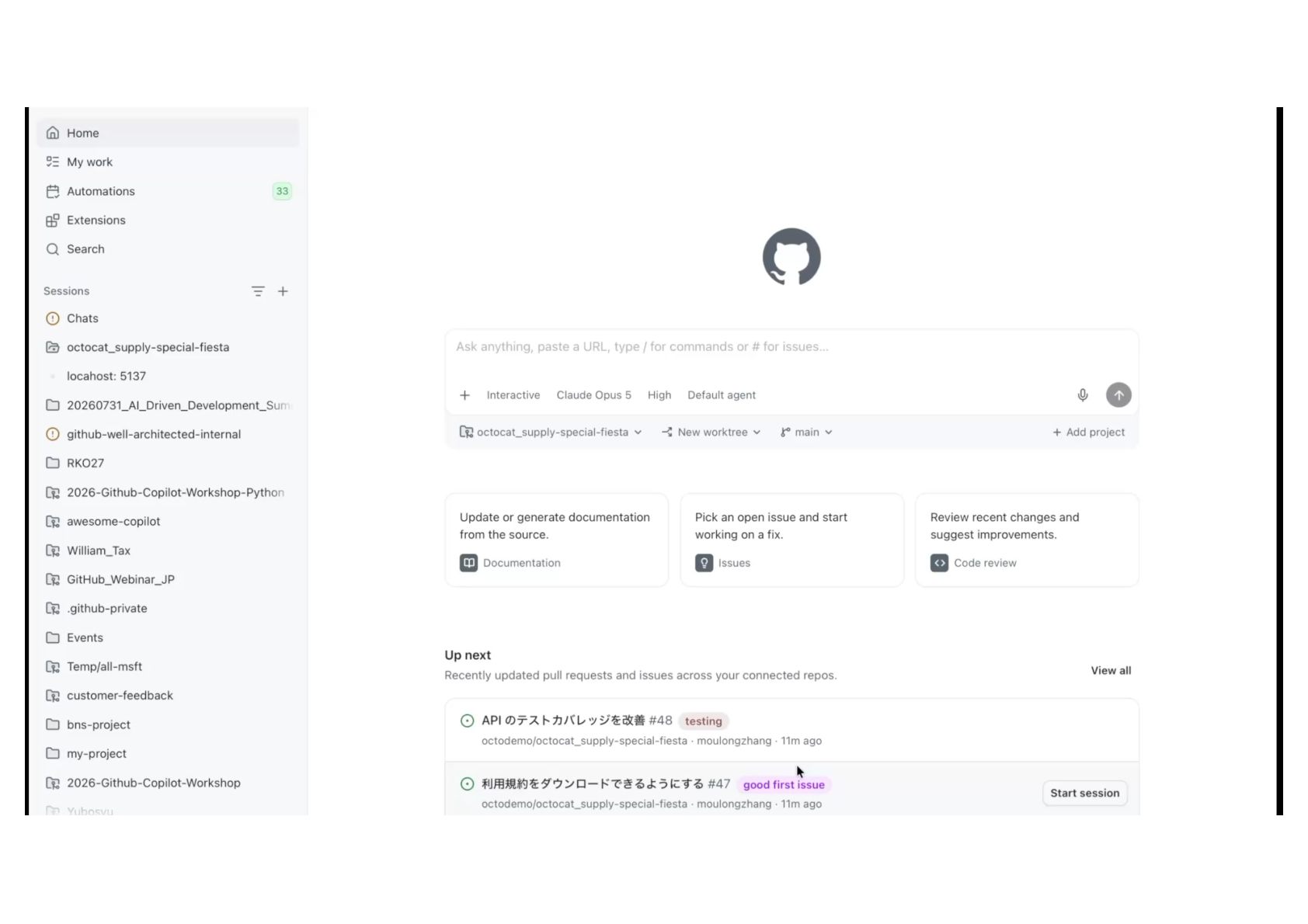Select the Events folder
1308x924 pixels.
[167, 637]
